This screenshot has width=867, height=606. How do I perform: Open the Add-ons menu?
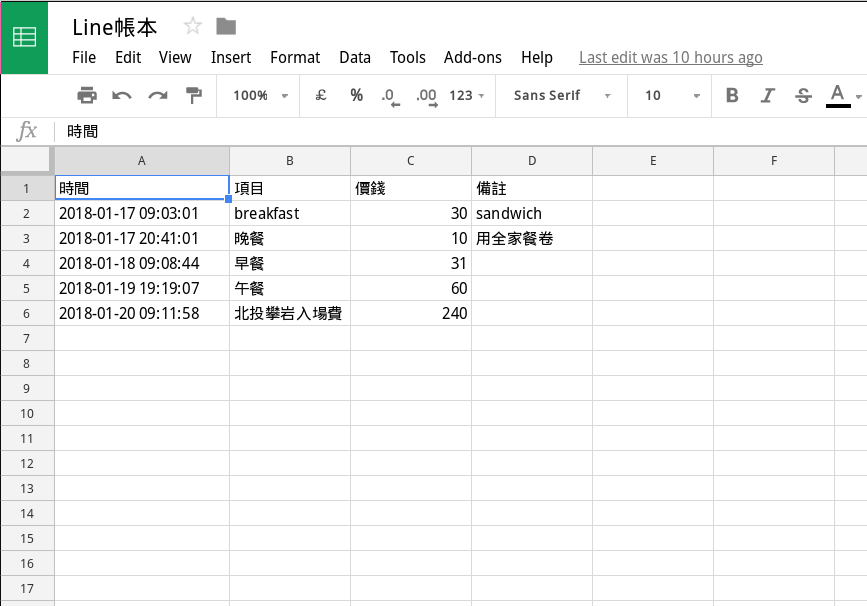click(472, 57)
